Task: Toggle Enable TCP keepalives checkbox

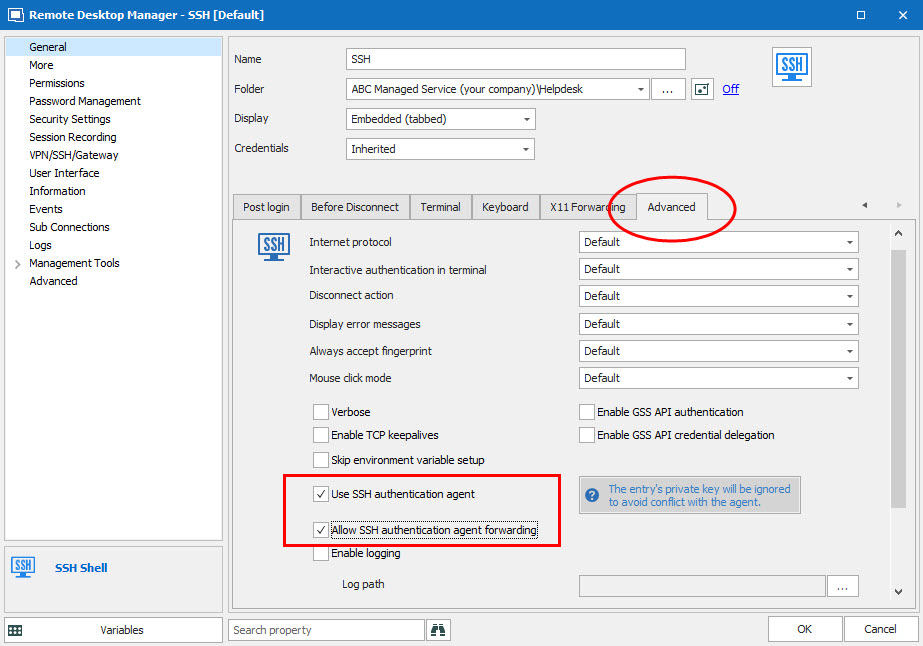Action: (x=321, y=435)
